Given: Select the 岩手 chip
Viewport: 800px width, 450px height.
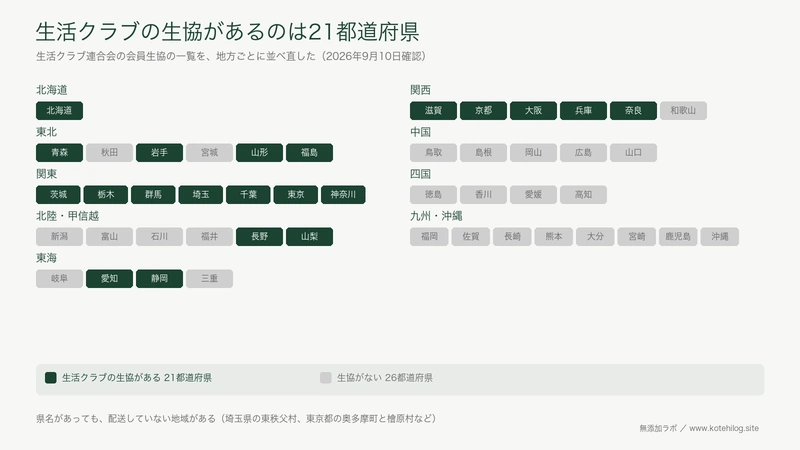Looking at the screenshot, I should click(x=159, y=153).
